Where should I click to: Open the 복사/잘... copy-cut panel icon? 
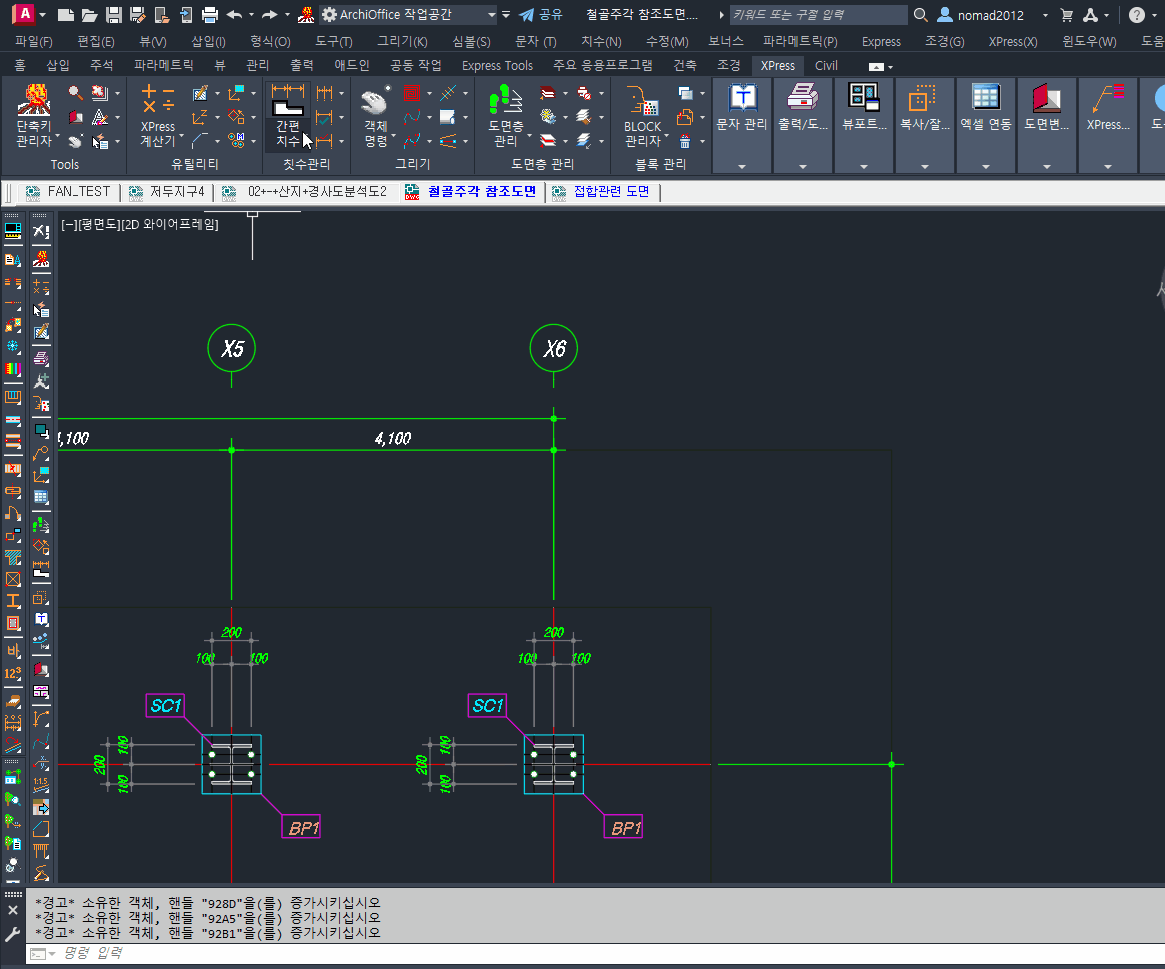925,108
